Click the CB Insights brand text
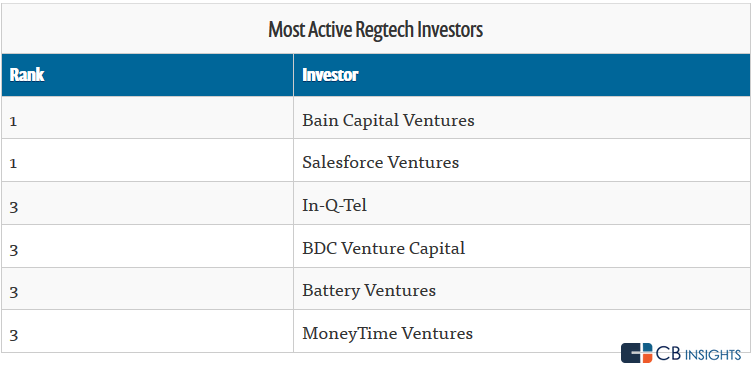Image resolution: width=753 pixels, height=368 pixels. pyautogui.click(x=699, y=355)
